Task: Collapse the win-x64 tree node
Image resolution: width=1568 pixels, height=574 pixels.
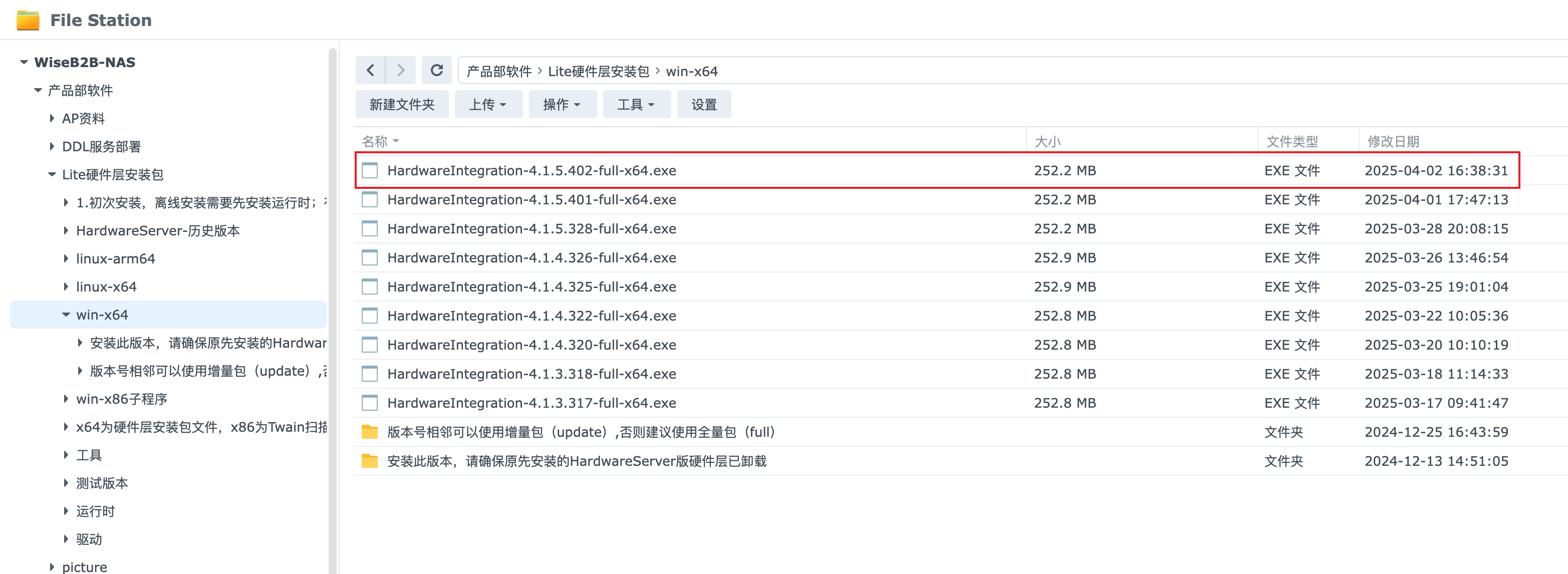Action: 66,315
